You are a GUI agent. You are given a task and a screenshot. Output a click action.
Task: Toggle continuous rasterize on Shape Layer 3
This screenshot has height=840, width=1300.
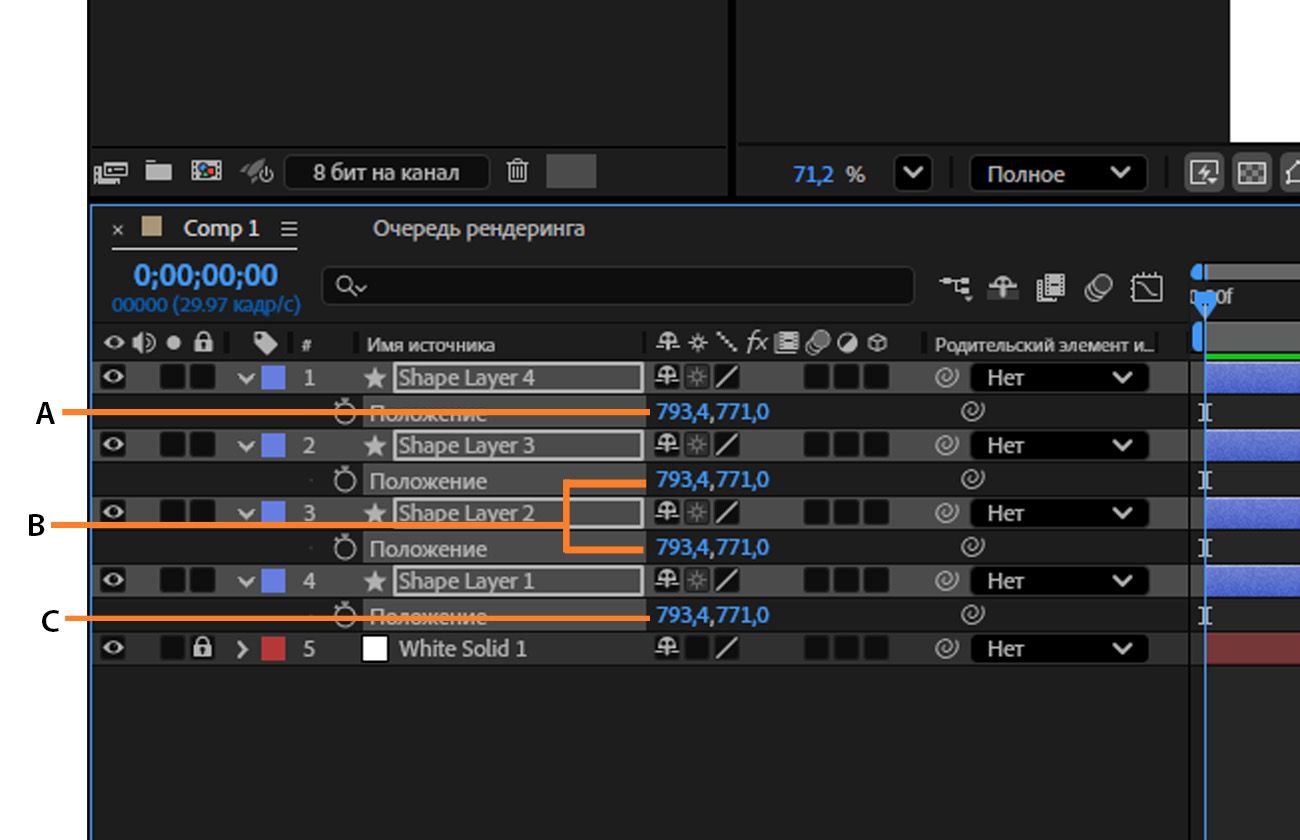click(x=696, y=445)
